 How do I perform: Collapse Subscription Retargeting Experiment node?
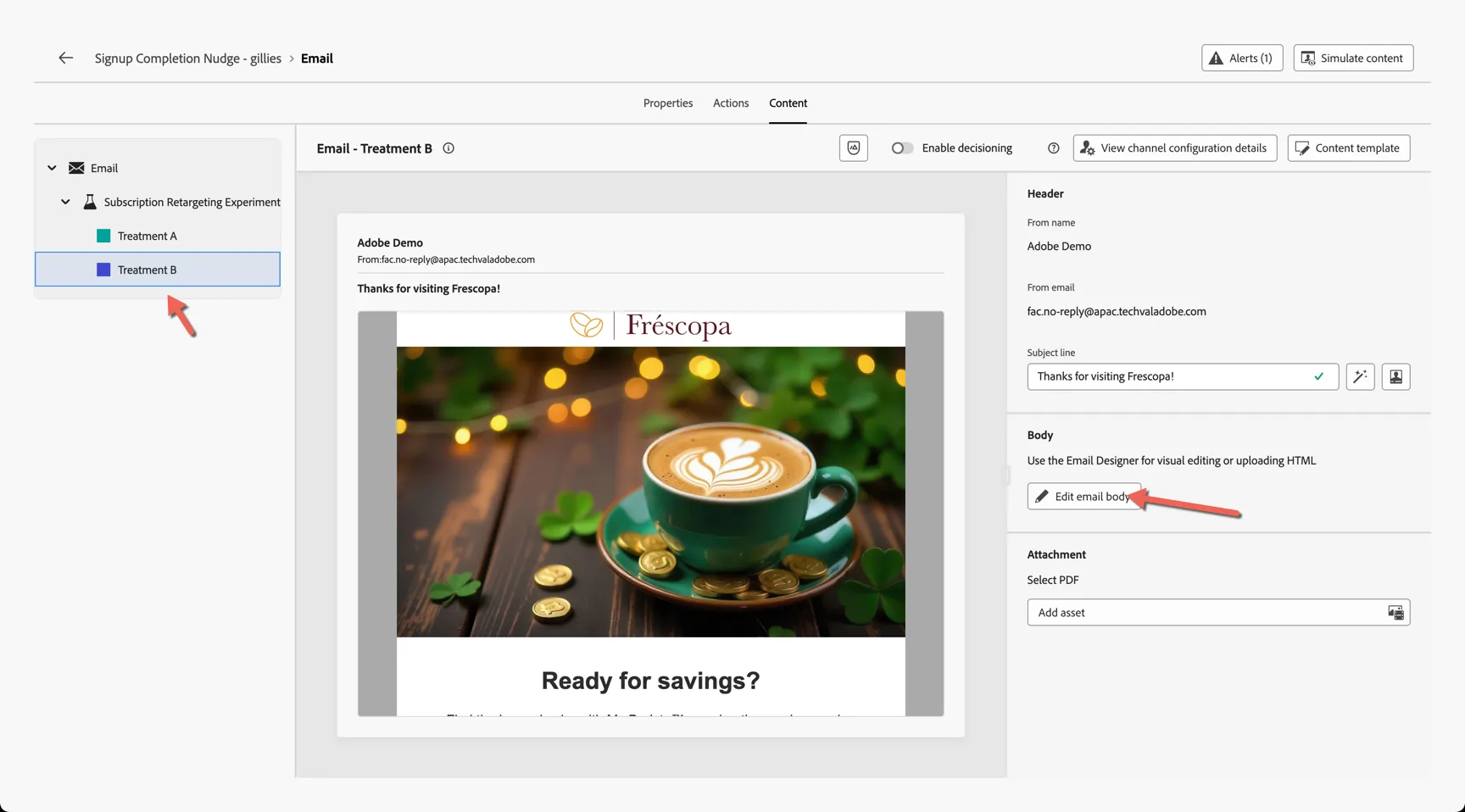point(65,202)
